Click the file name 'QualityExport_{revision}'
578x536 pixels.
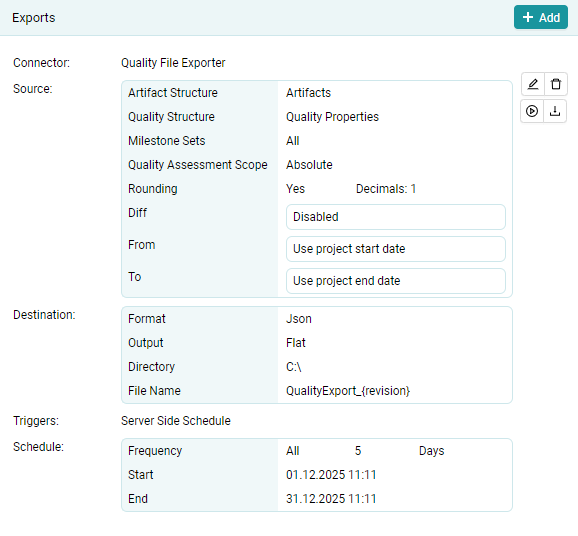pos(348,391)
